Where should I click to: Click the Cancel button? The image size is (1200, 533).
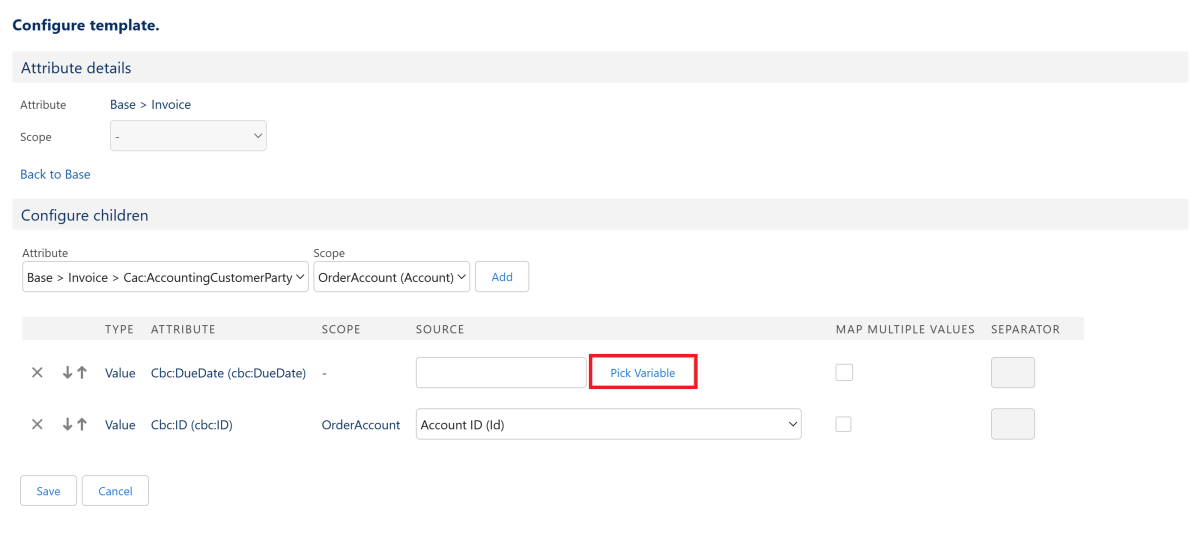(115, 491)
